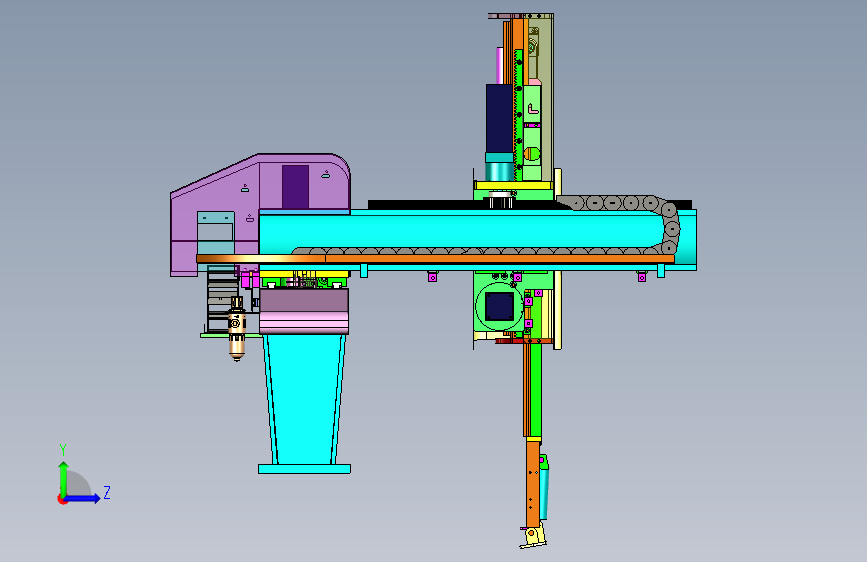Select the brass air filter regulator unit
Viewport: 867px width, 562px height.
(237, 328)
